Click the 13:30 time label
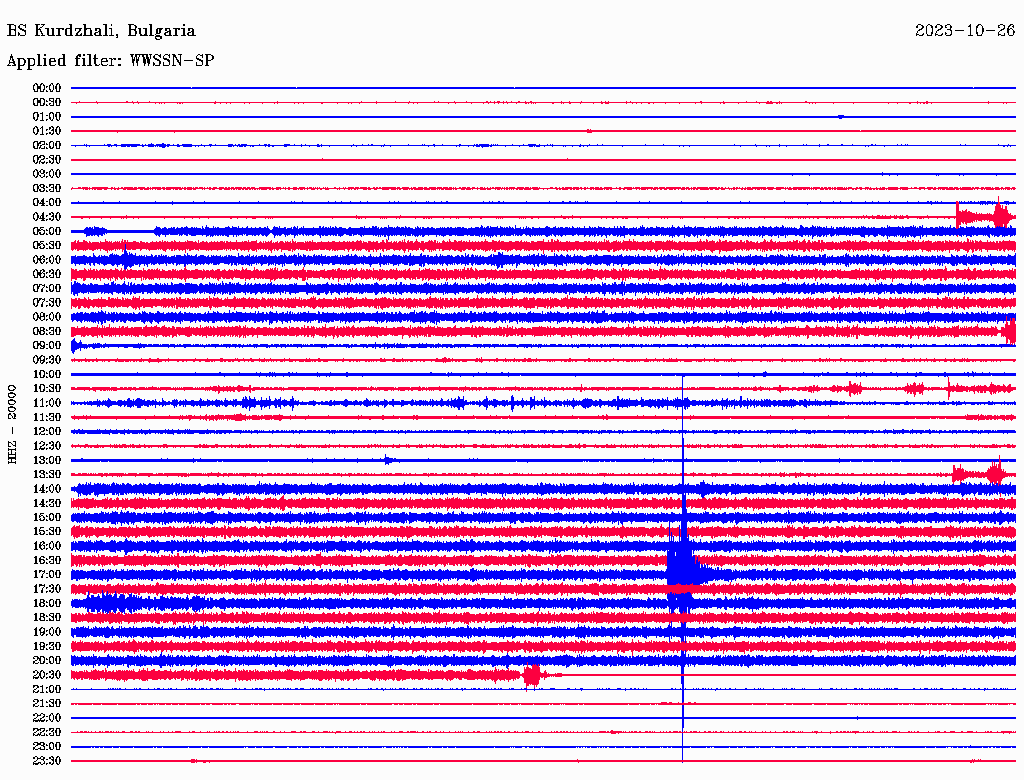Screen dimensions: 1024x780 pos(46,474)
